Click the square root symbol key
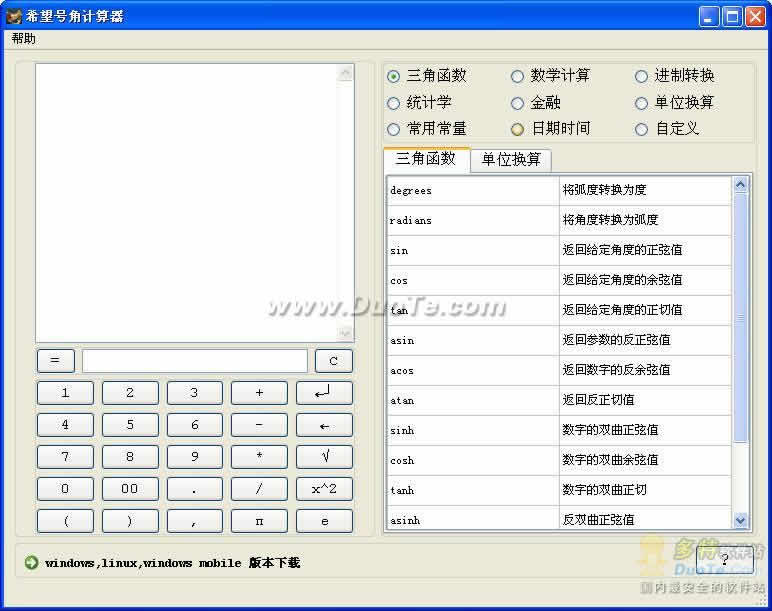Image resolution: width=772 pixels, height=611 pixels. pos(324,457)
